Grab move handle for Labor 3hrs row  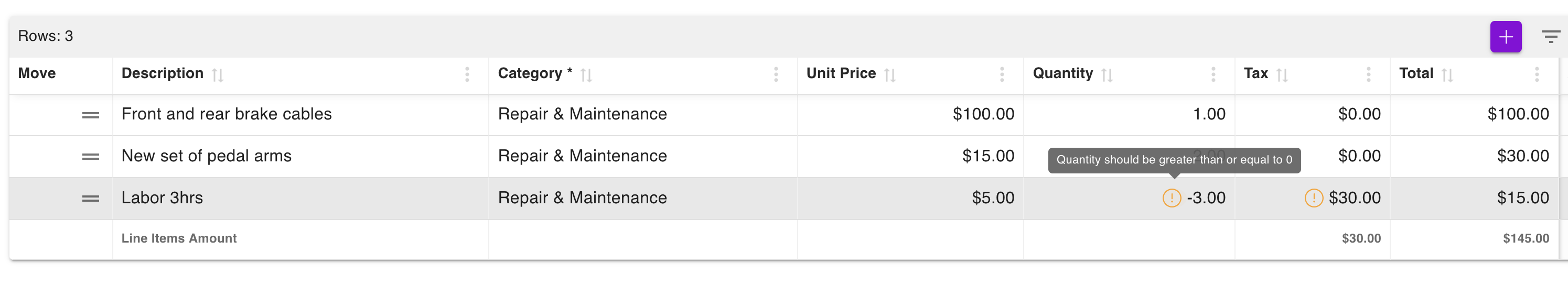tap(91, 198)
